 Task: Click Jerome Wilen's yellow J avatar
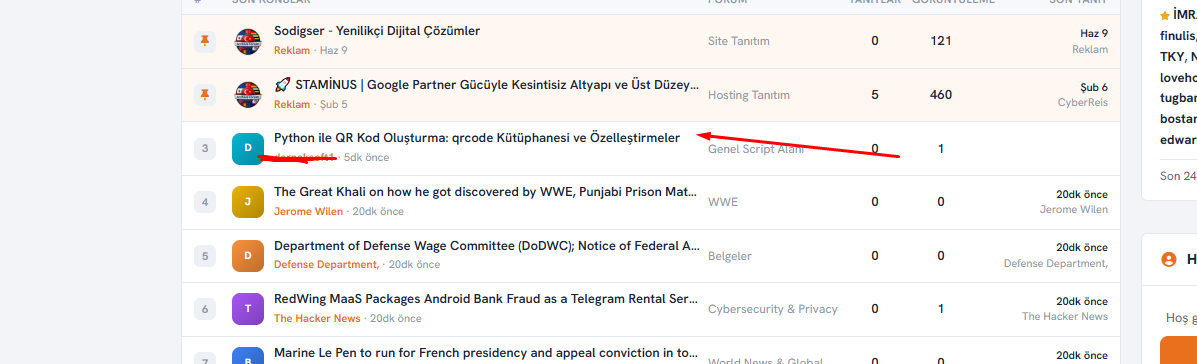point(248,201)
